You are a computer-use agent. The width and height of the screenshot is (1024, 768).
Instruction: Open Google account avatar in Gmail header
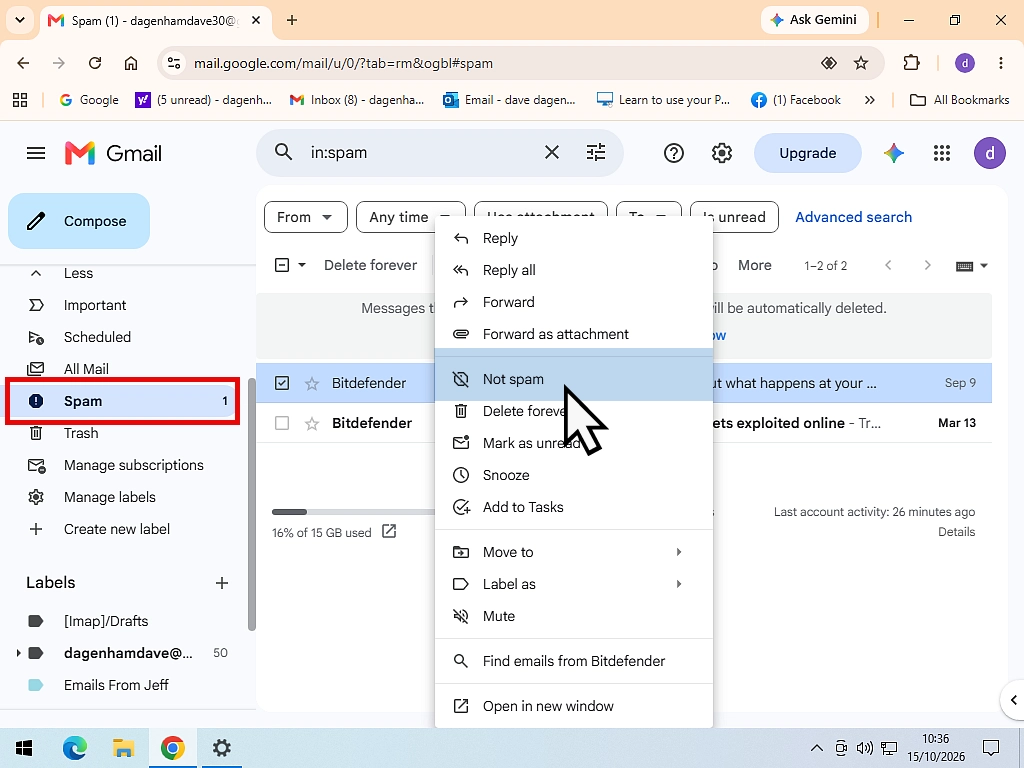(989, 153)
